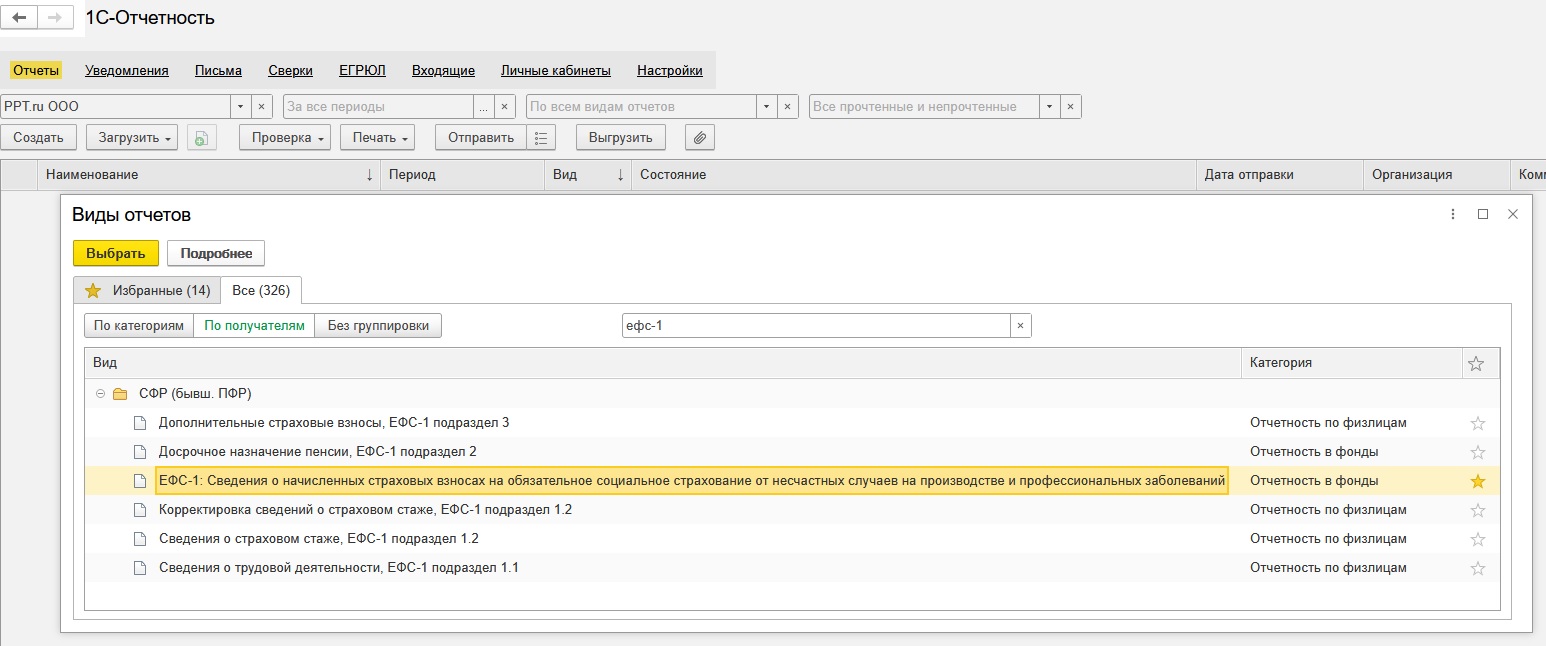The width and height of the screenshot is (1546, 646).
Task: Click the paperclip attachment icon in toolbar
Action: point(700,138)
